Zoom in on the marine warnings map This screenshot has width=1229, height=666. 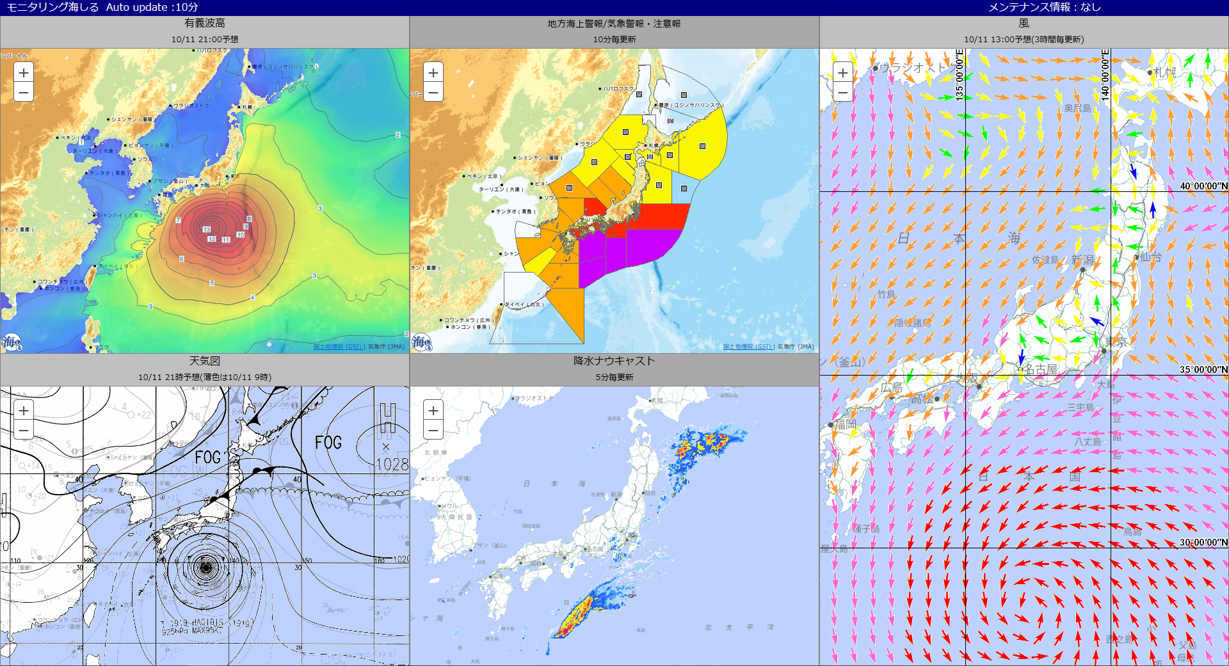pyautogui.click(x=433, y=73)
